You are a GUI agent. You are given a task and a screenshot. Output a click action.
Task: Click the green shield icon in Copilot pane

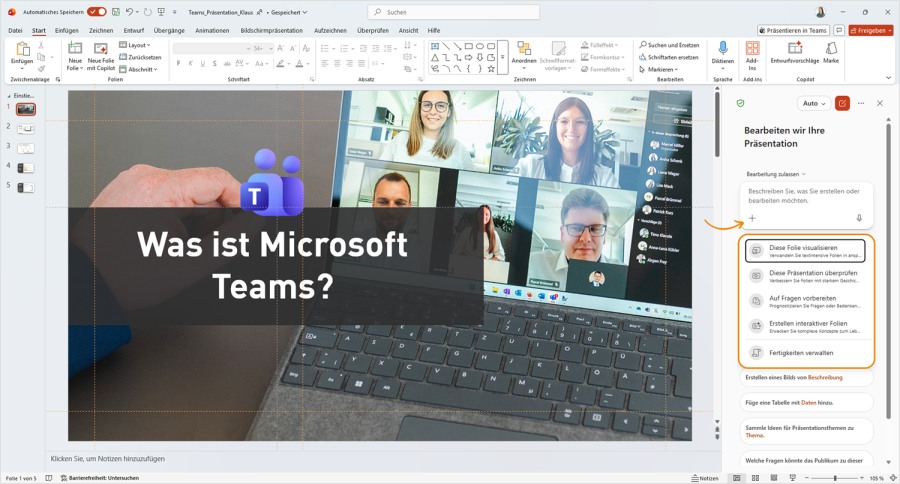pyautogui.click(x=740, y=103)
